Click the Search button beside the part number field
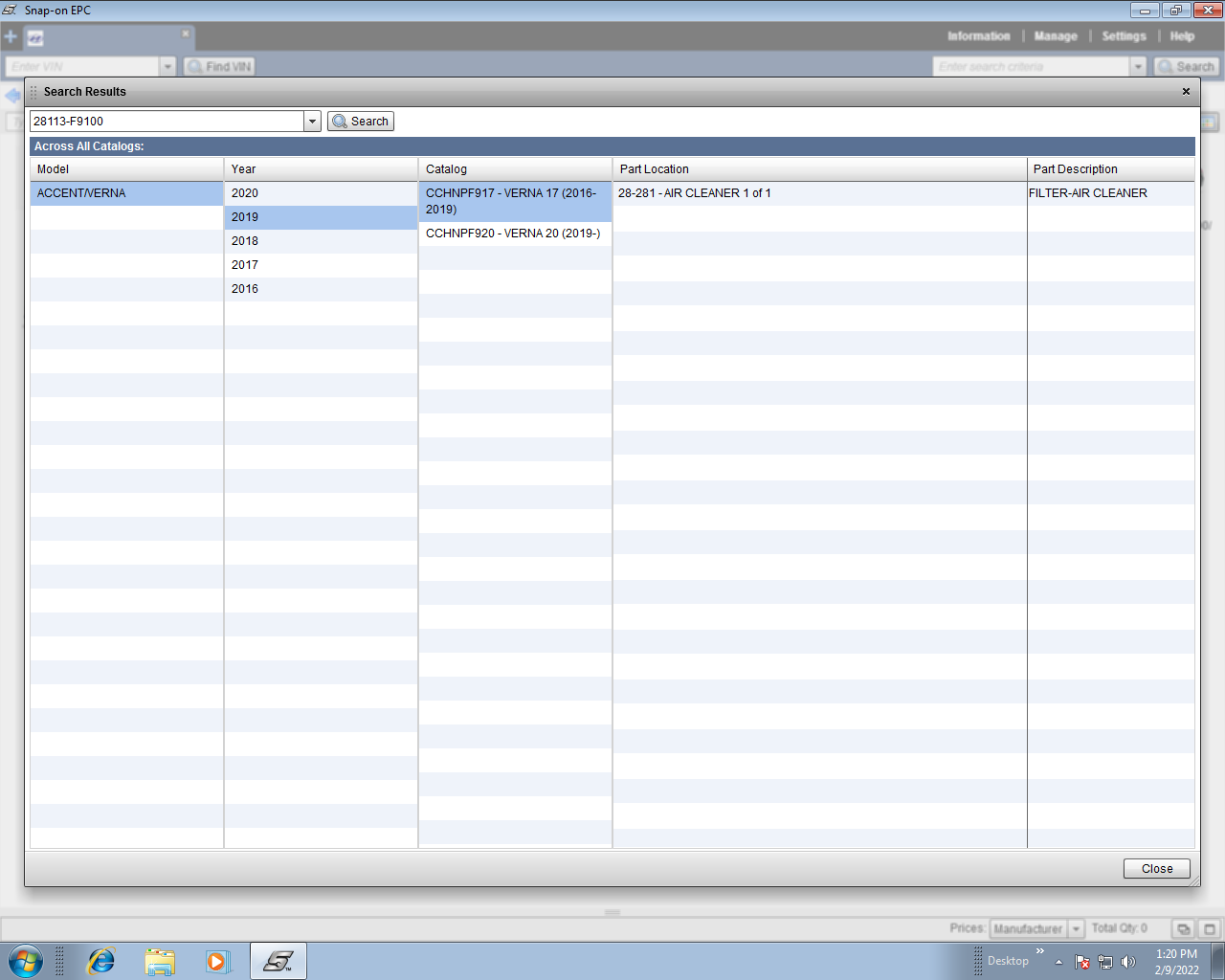This screenshot has width=1225, height=980. (x=361, y=122)
